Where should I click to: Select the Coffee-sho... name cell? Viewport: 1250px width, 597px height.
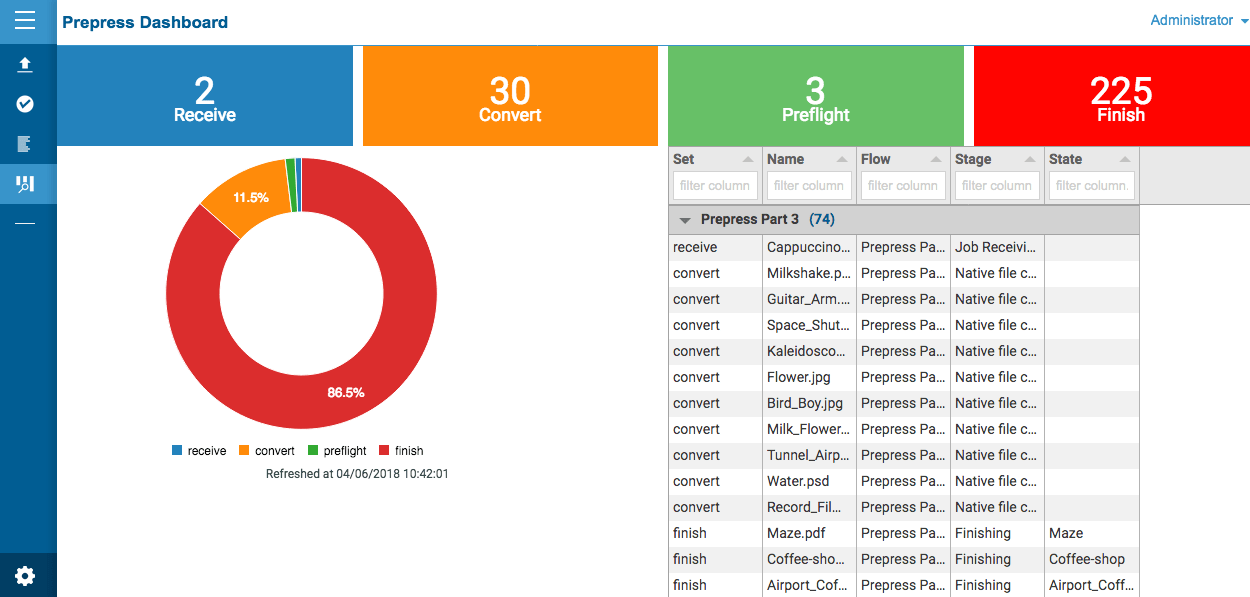tap(809, 559)
